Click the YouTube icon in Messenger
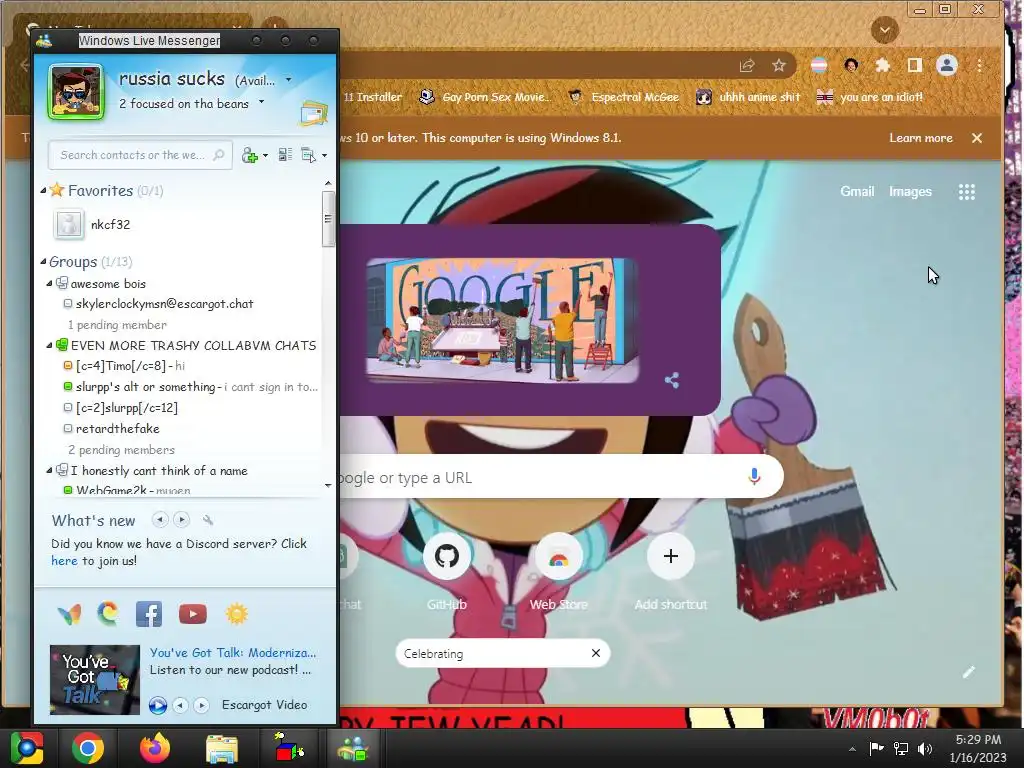Image resolution: width=1024 pixels, height=768 pixels. click(193, 614)
